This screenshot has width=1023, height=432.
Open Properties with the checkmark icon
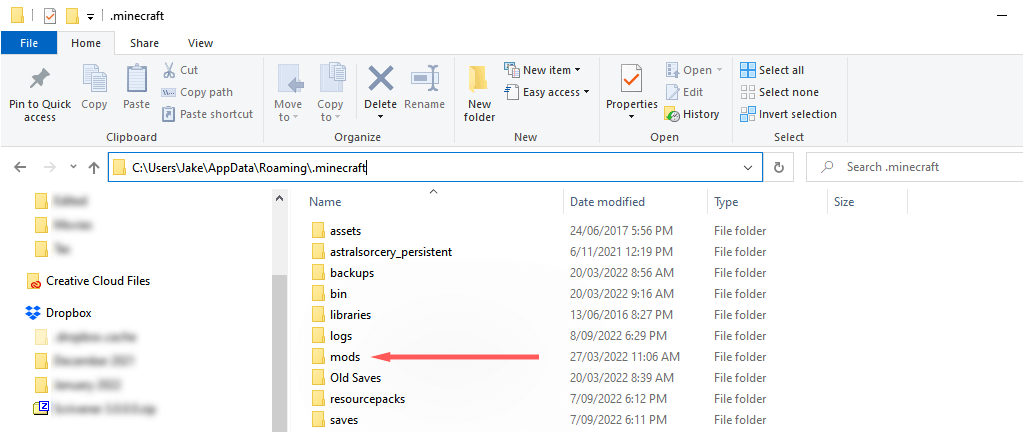click(x=631, y=80)
